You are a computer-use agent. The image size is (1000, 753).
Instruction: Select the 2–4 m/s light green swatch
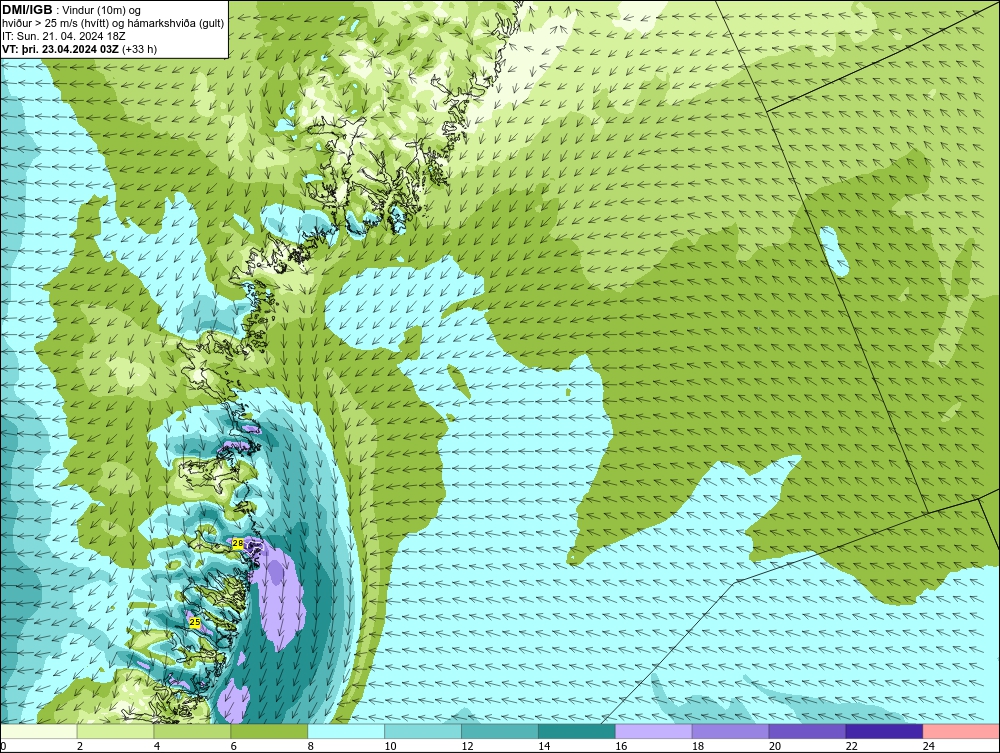point(115,731)
